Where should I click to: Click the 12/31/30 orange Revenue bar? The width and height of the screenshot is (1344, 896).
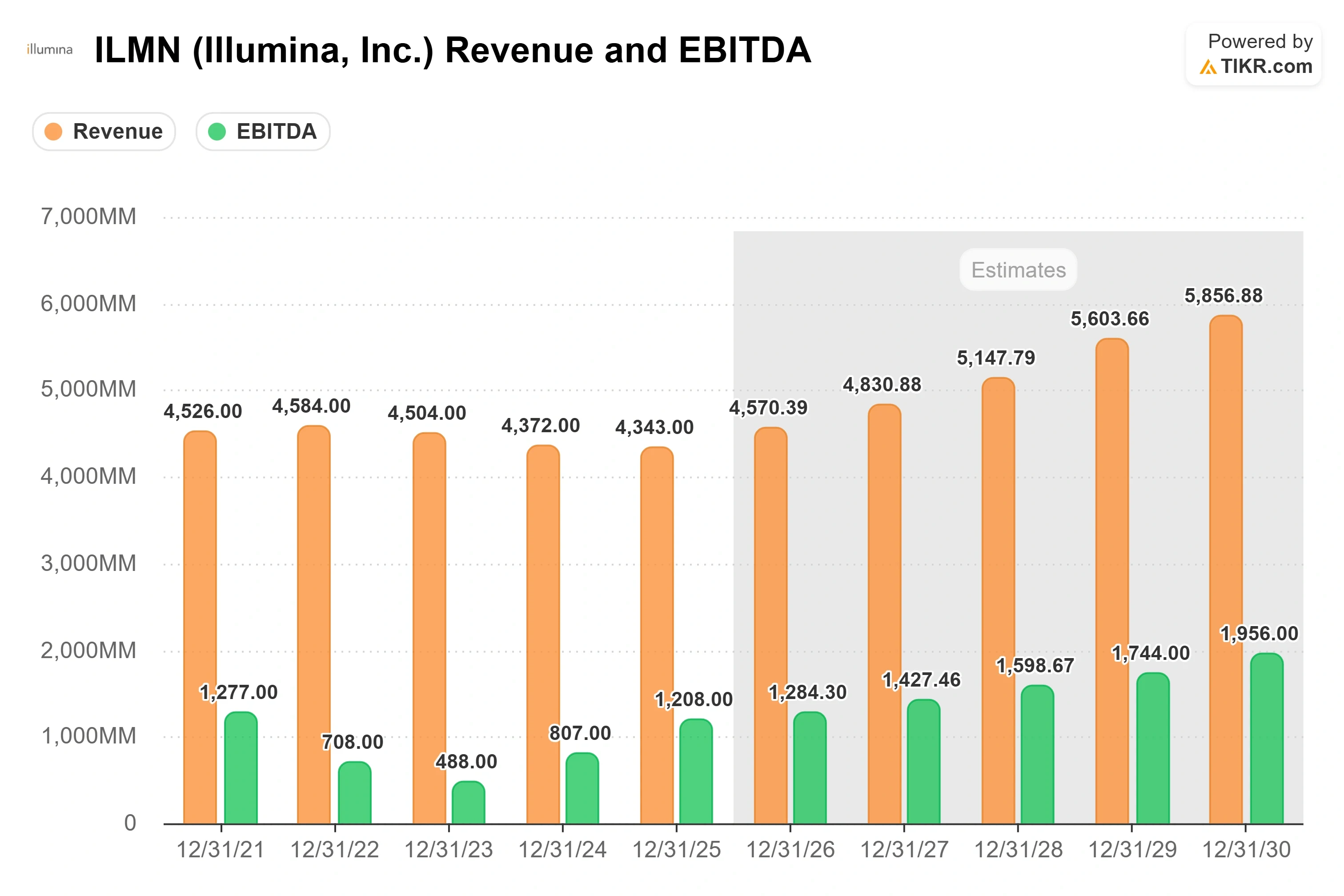click(1226, 569)
